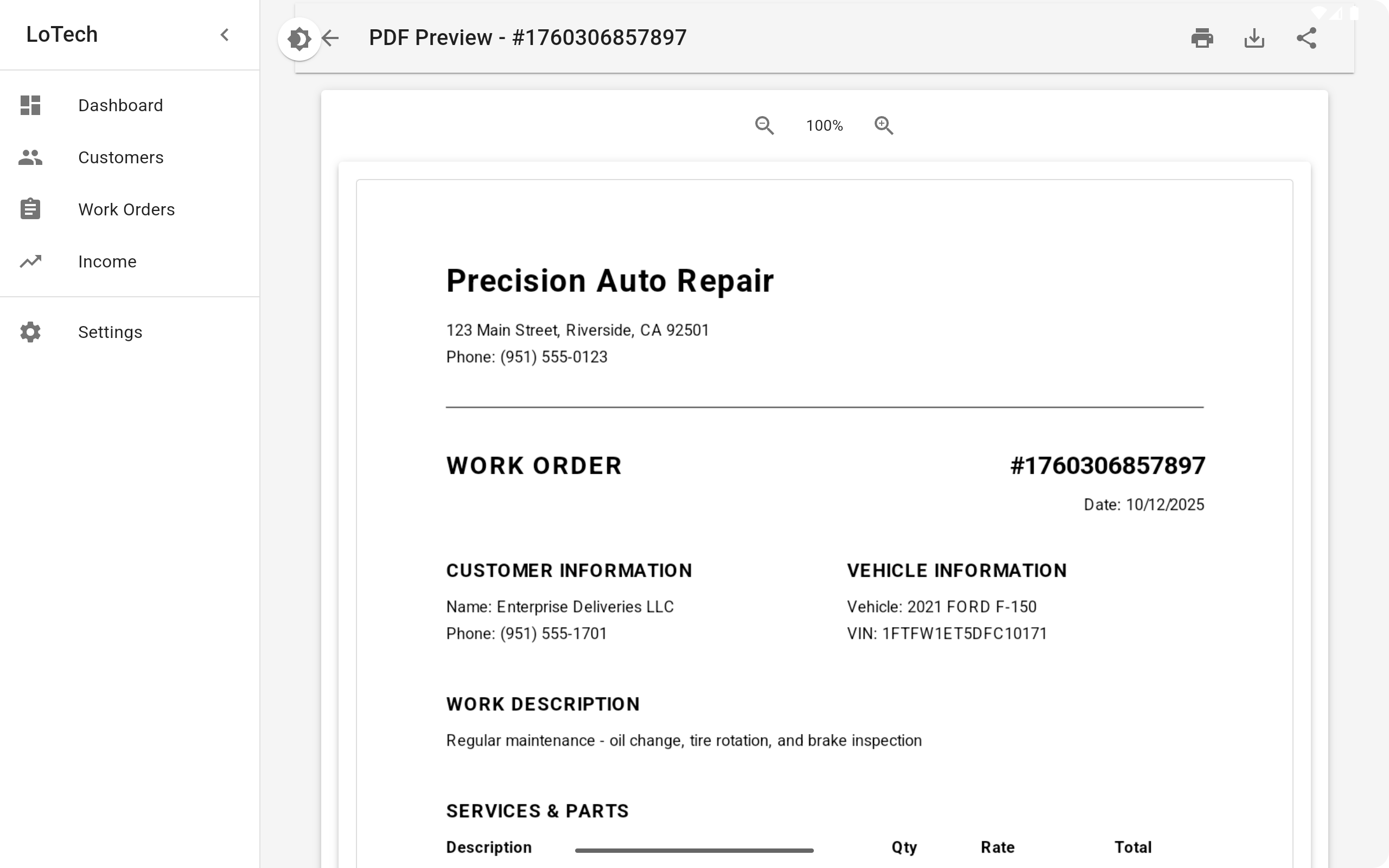This screenshot has width=1389, height=868.
Task: Go to the Income page
Action: tap(107, 262)
